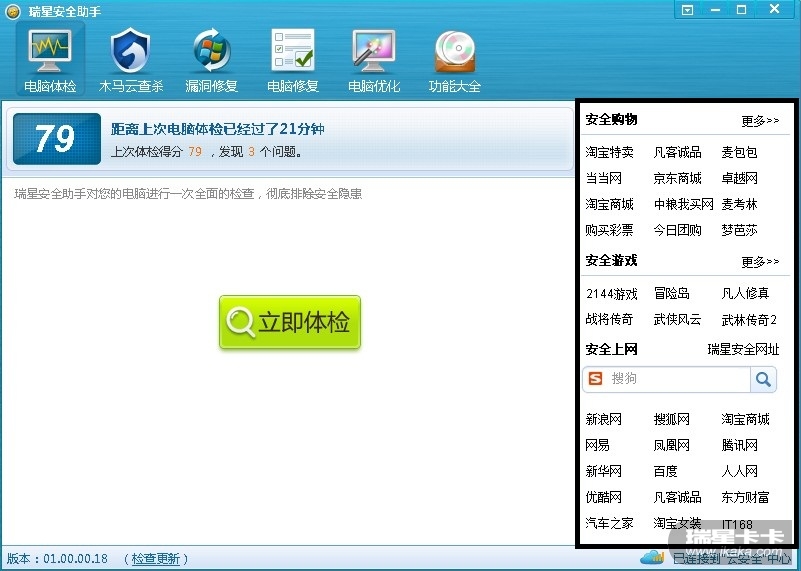Screen dimensions: 801x571
Task: Open the 武林传奇2 game link
Action: (x=749, y=320)
